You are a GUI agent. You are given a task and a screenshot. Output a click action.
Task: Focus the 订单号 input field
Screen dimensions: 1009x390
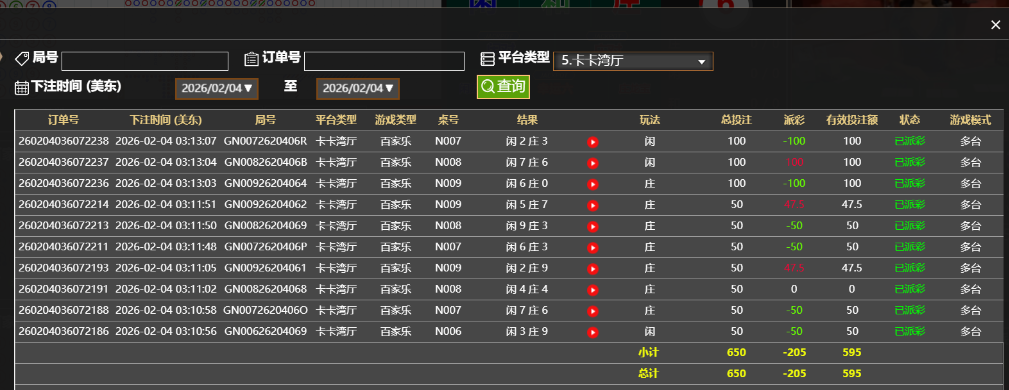tap(384, 61)
